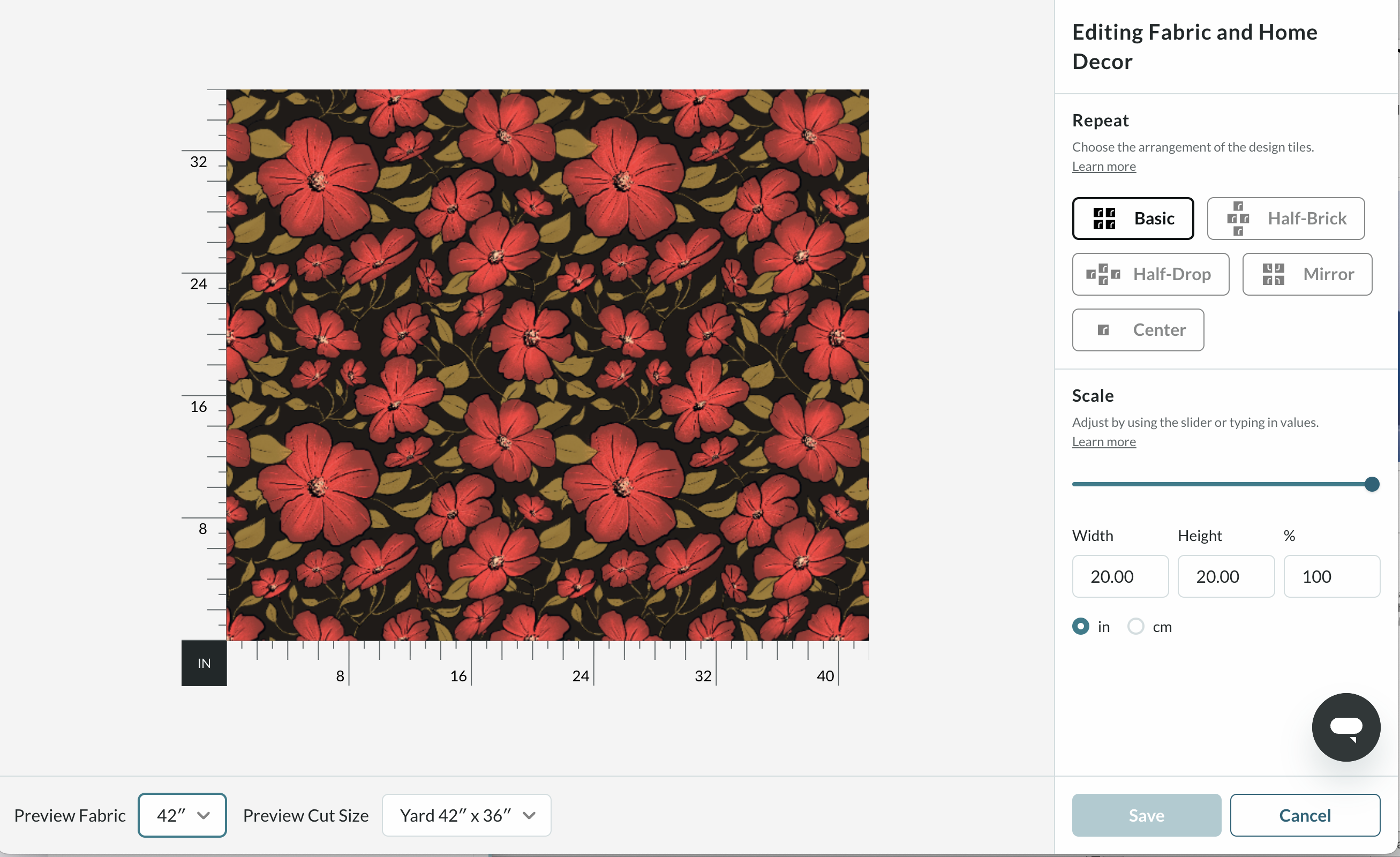Switch units to centimeters
Screen dimensions: 1400x857
click(x=1135, y=626)
